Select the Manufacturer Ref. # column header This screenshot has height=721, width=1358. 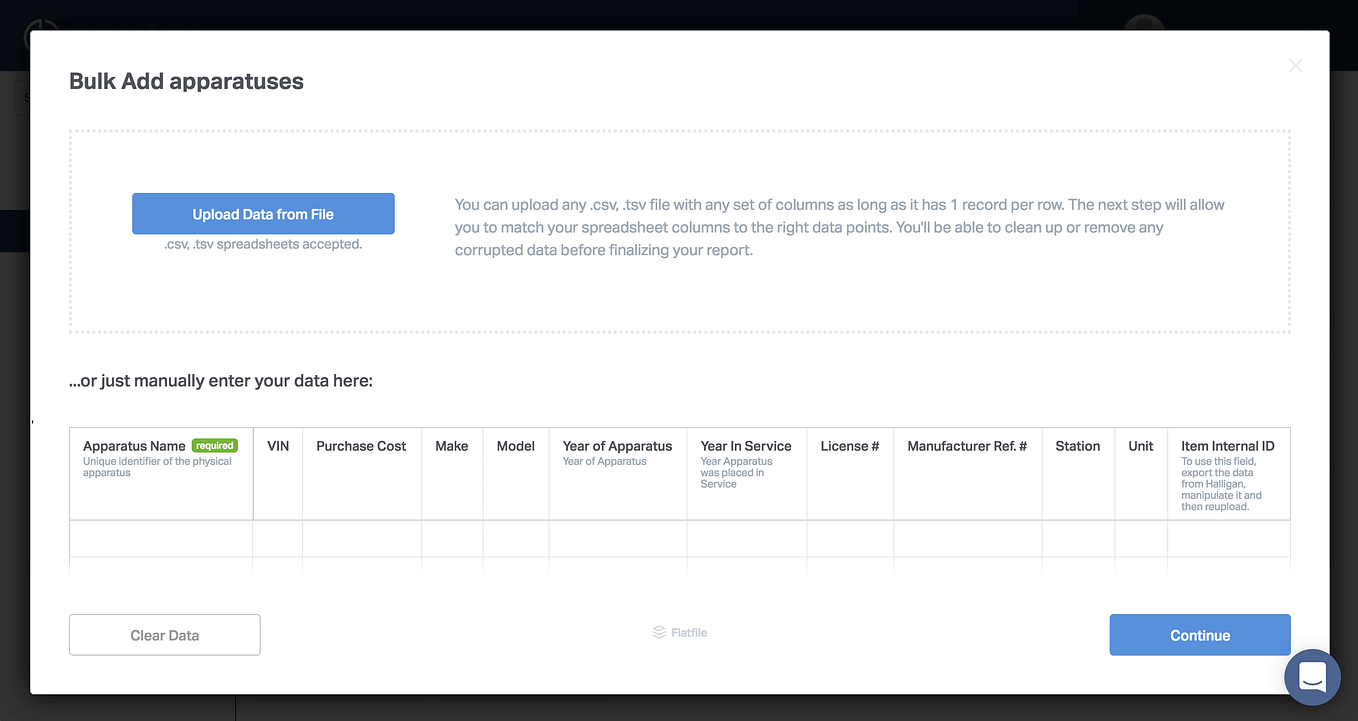coord(967,446)
